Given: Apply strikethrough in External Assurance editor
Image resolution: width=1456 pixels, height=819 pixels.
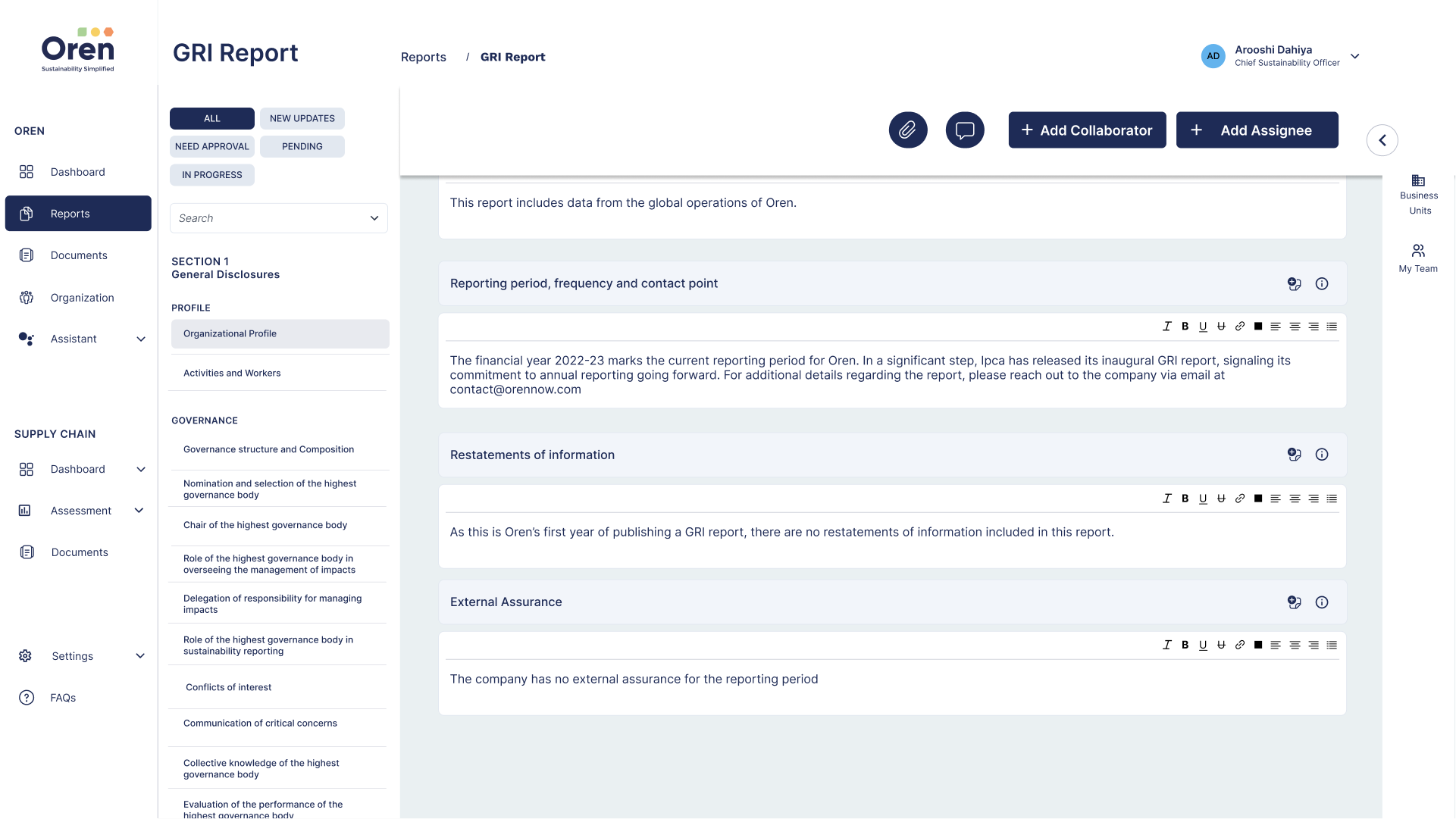Looking at the screenshot, I should click(x=1221, y=646).
